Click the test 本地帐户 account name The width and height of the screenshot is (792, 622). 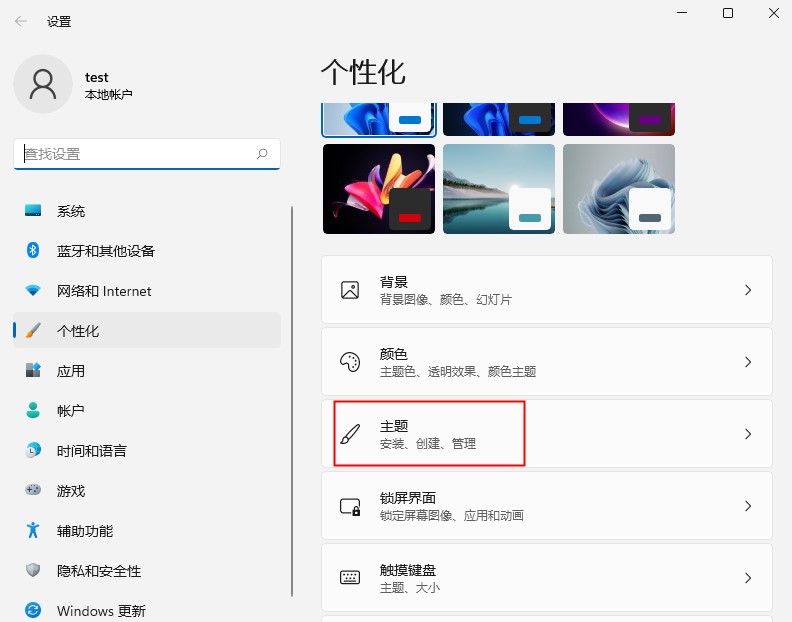point(109,85)
